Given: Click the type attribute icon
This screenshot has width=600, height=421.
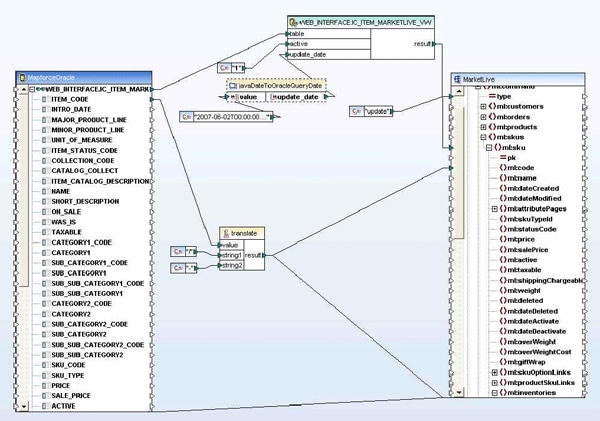Looking at the screenshot, I should 492,96.
